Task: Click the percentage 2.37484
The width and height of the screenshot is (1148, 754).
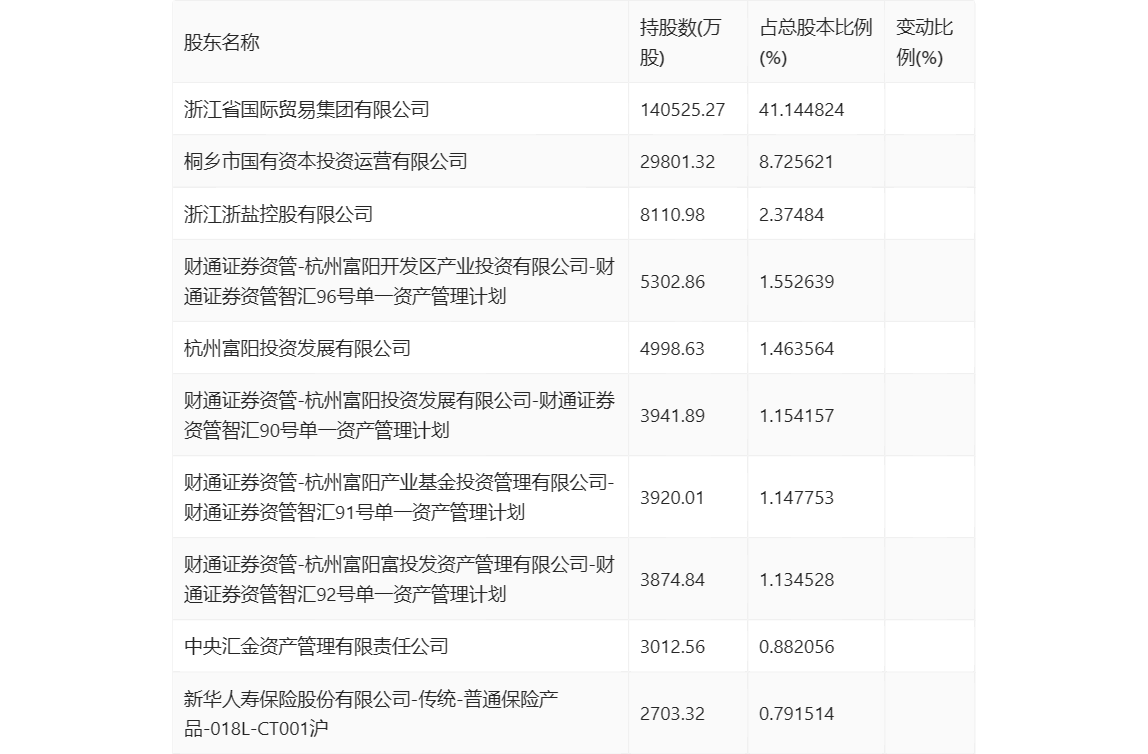Action: click(791, 214)
